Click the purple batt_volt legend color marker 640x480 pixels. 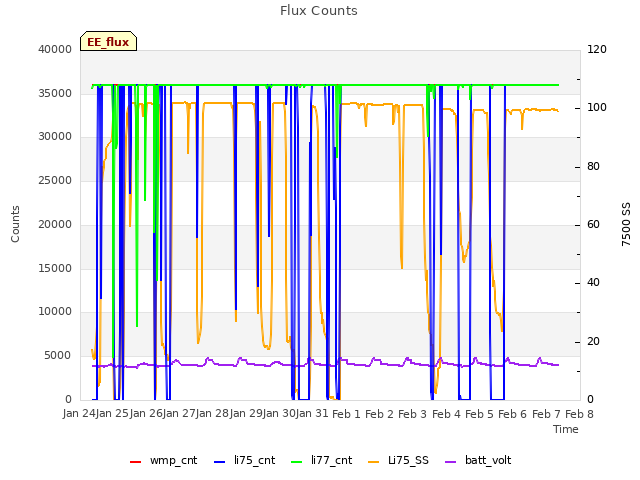(451, 462)
